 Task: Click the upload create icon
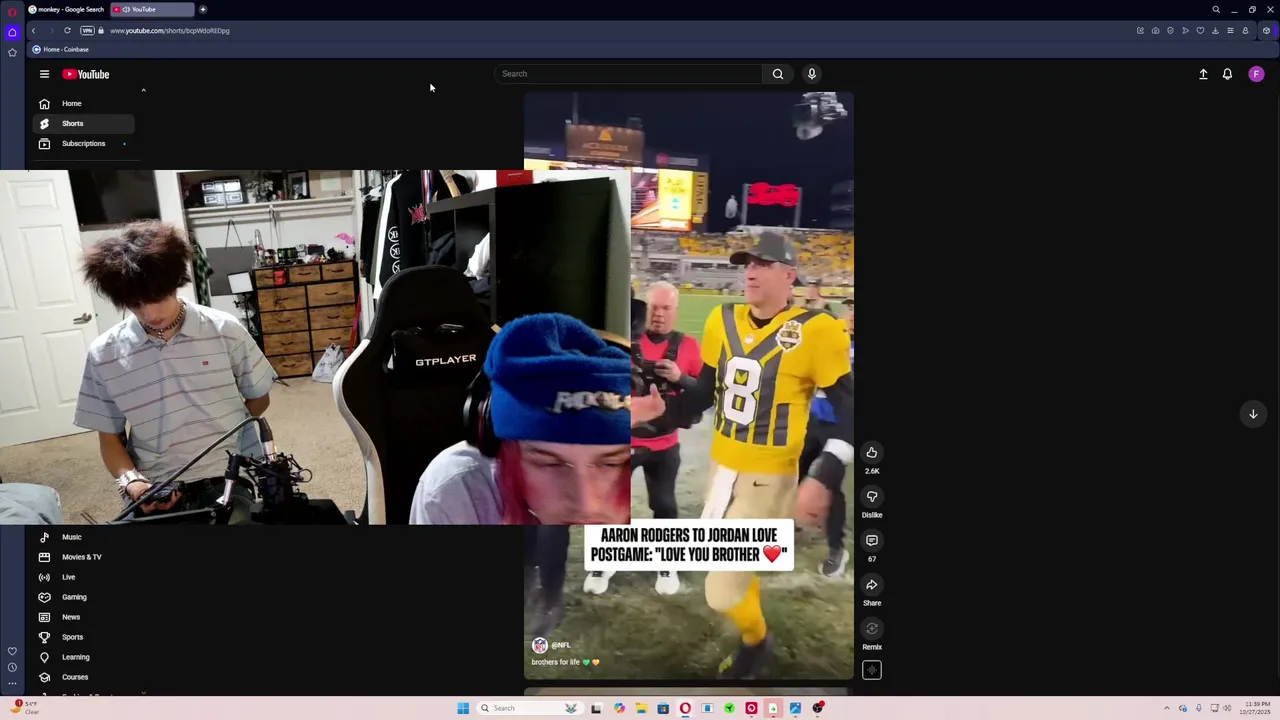tap(1203, 74)
